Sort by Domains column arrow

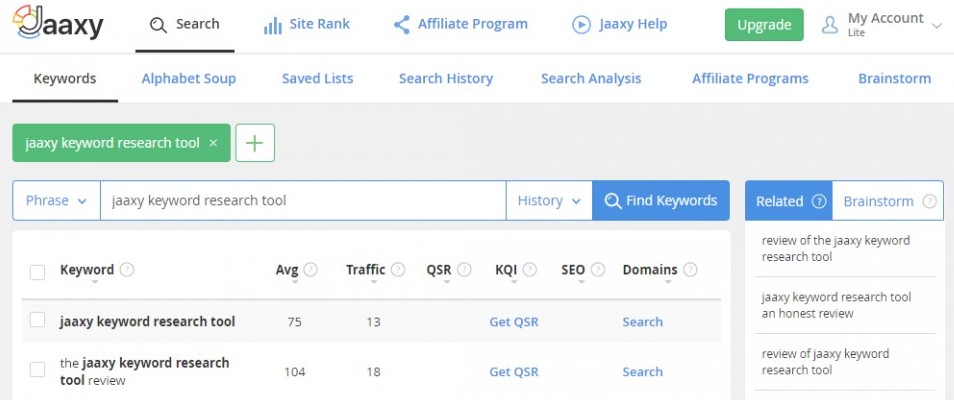click(668, 282)
